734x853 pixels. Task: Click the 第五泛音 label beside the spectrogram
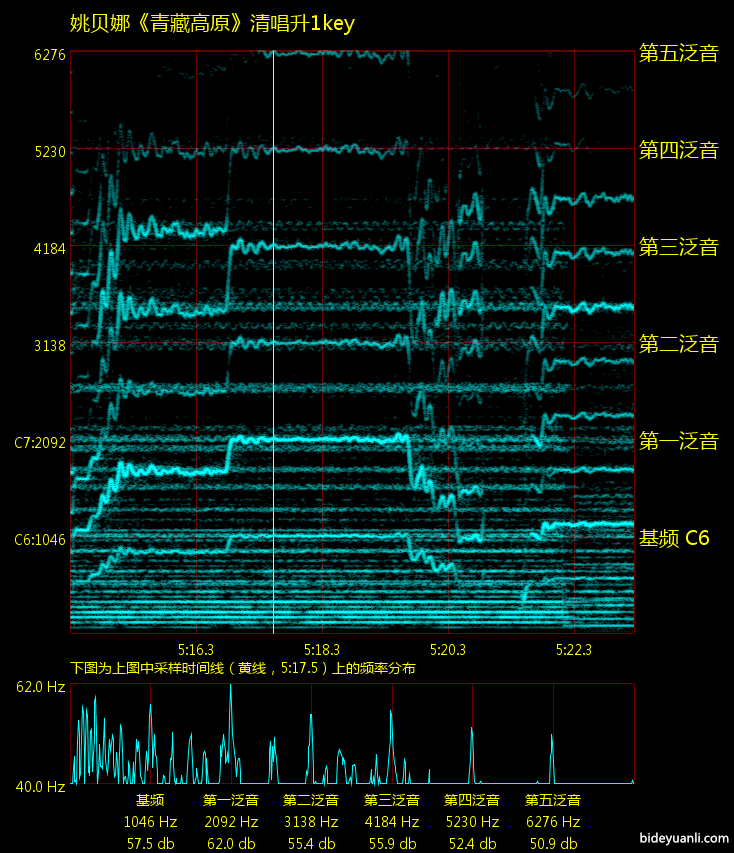pyautogui.click(x=678, y=53)
